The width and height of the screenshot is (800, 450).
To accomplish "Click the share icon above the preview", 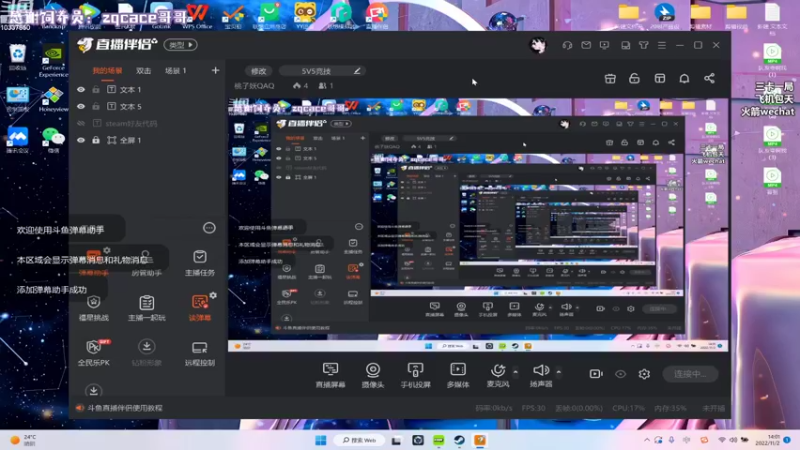I will pyautogui.click(x=709, y=79).
